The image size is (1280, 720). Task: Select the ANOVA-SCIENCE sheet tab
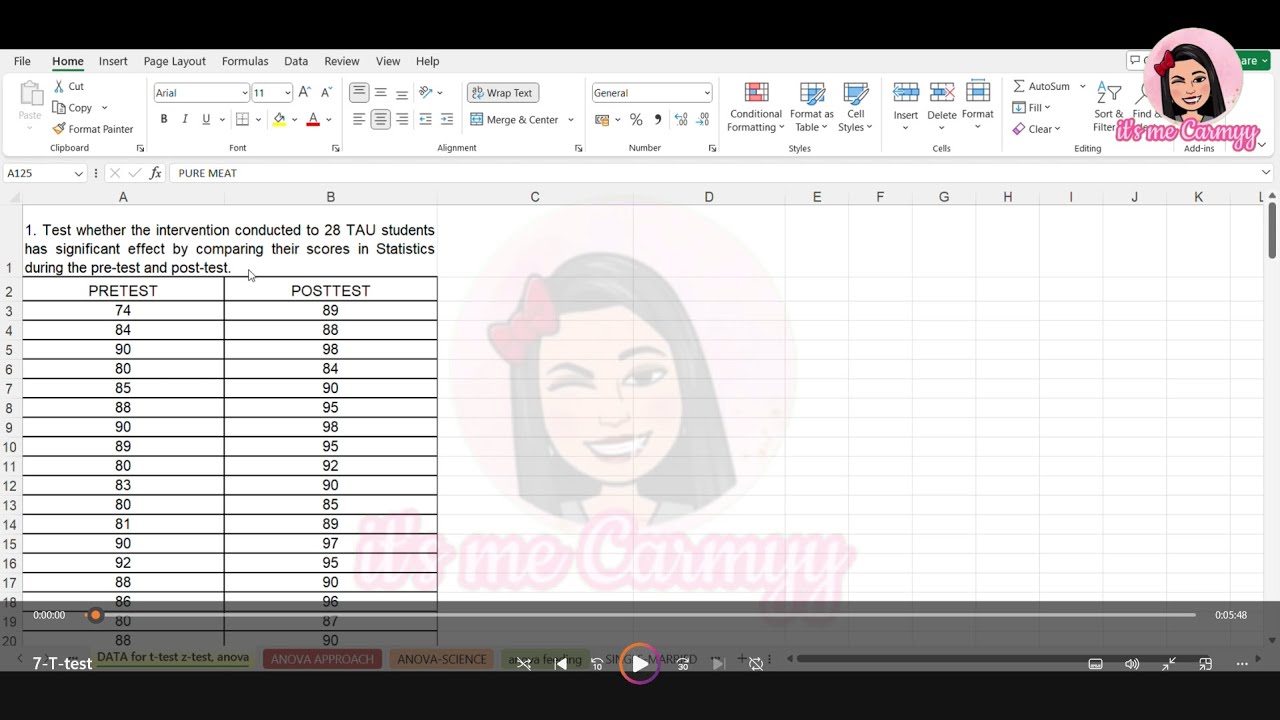[442, 659]
